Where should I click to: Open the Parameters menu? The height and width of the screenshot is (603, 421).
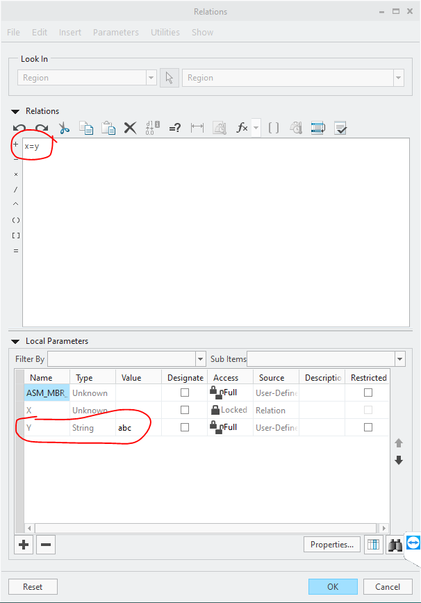click(116, 32)
